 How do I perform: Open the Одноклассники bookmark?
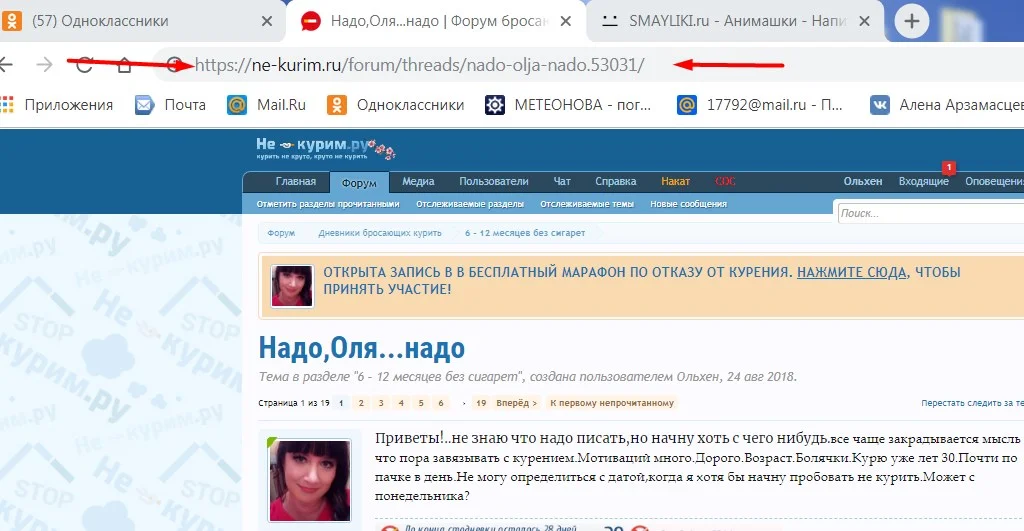coord(395,105)
